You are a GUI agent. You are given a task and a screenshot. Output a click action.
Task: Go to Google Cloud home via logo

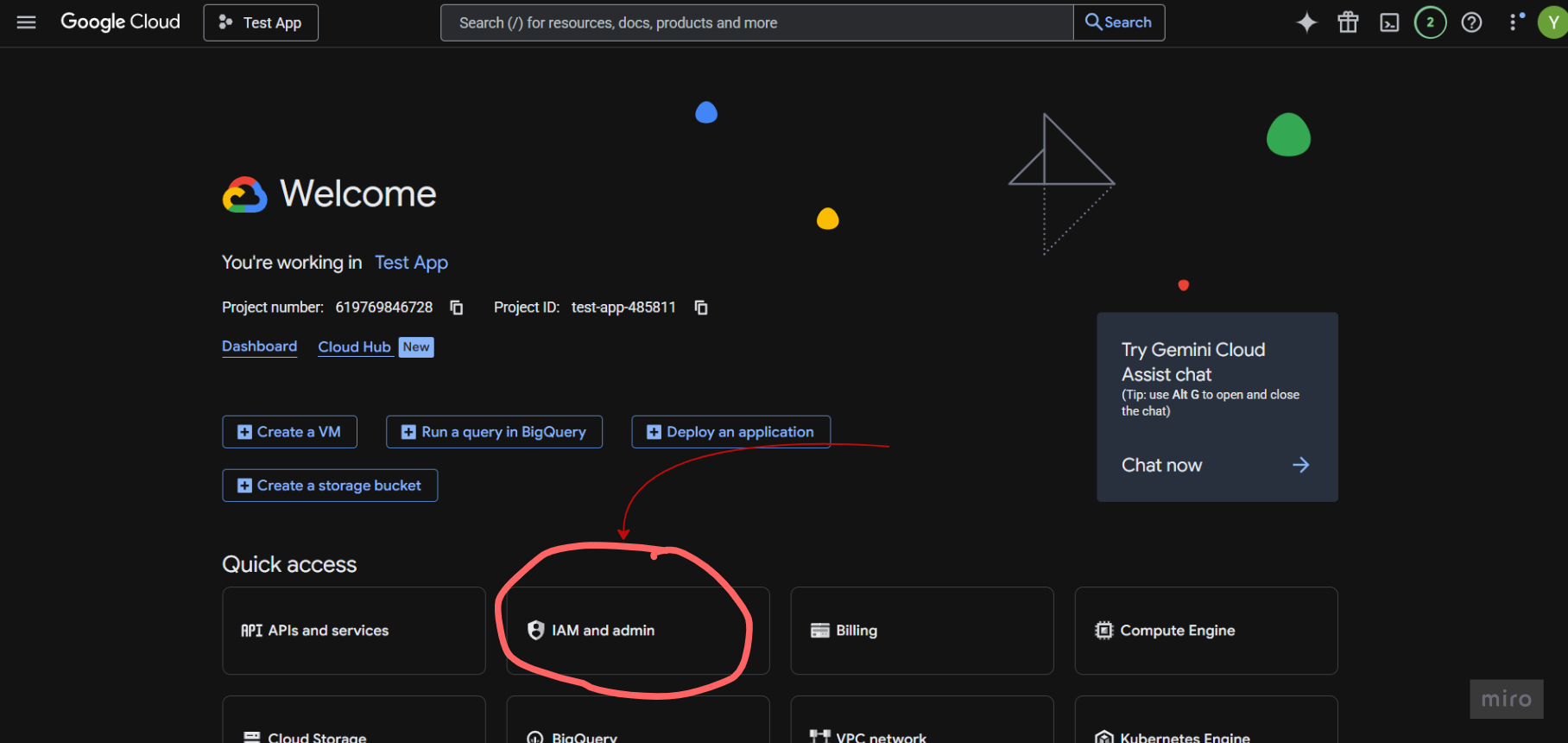pos(120,22)
